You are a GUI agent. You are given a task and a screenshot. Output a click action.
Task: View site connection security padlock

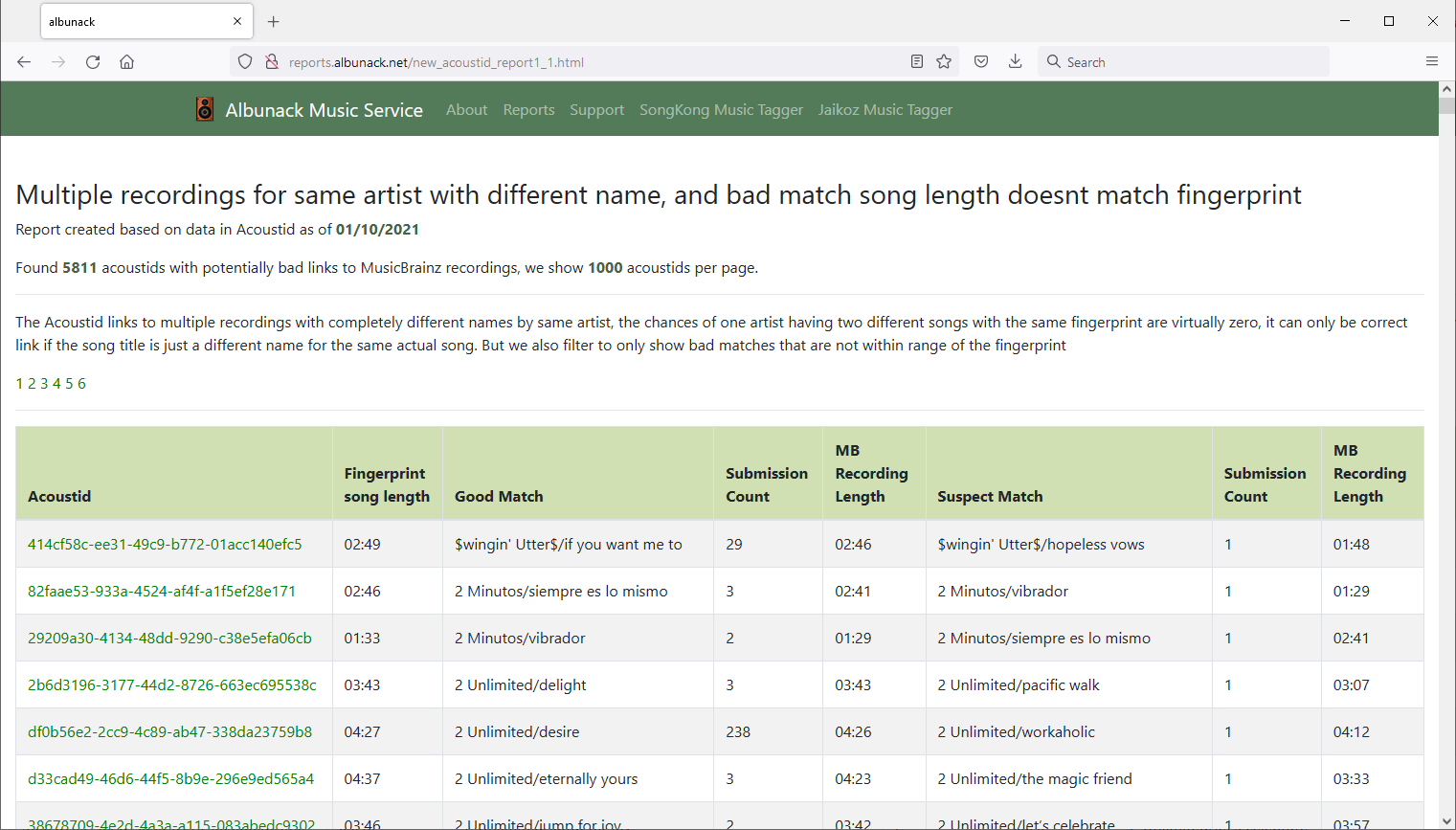pyautogui.click(x=272, y=61)
